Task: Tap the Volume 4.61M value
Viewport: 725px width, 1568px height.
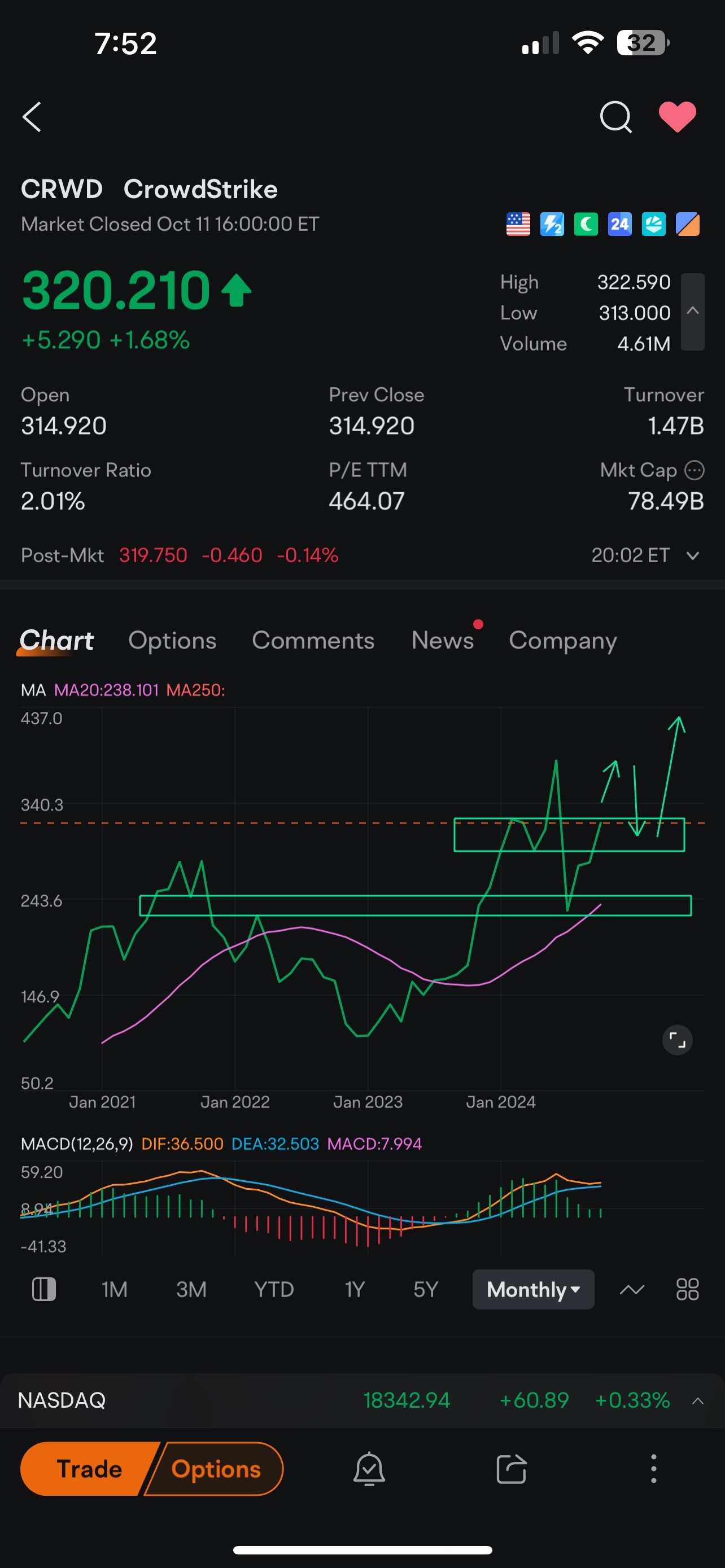Action: pos(644,344)
